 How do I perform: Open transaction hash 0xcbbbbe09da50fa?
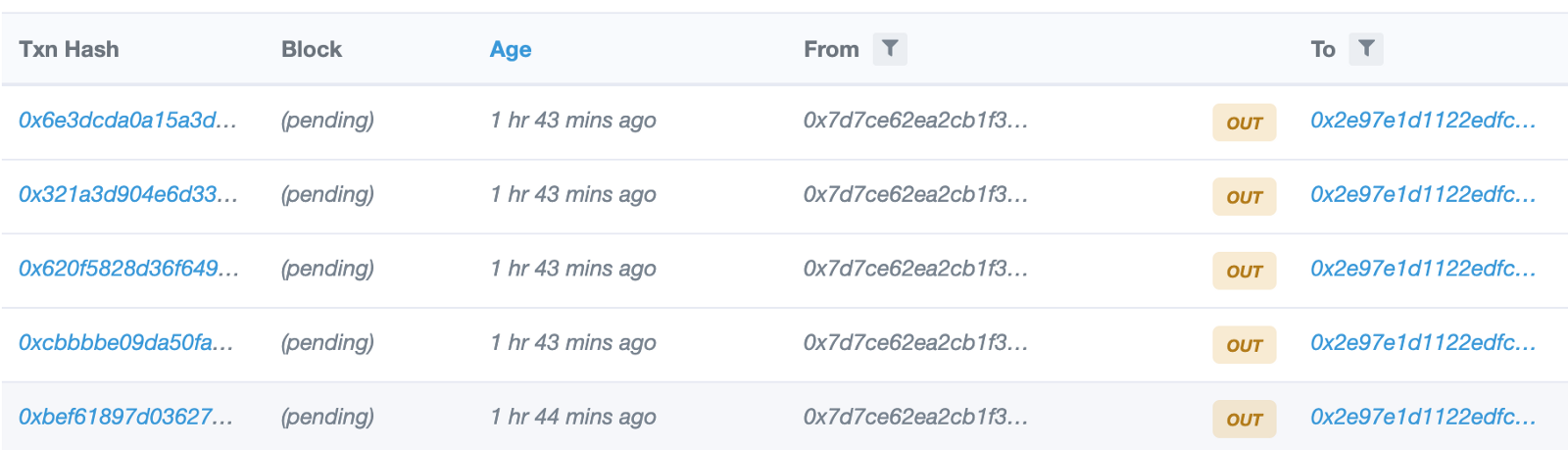point(125,343)
